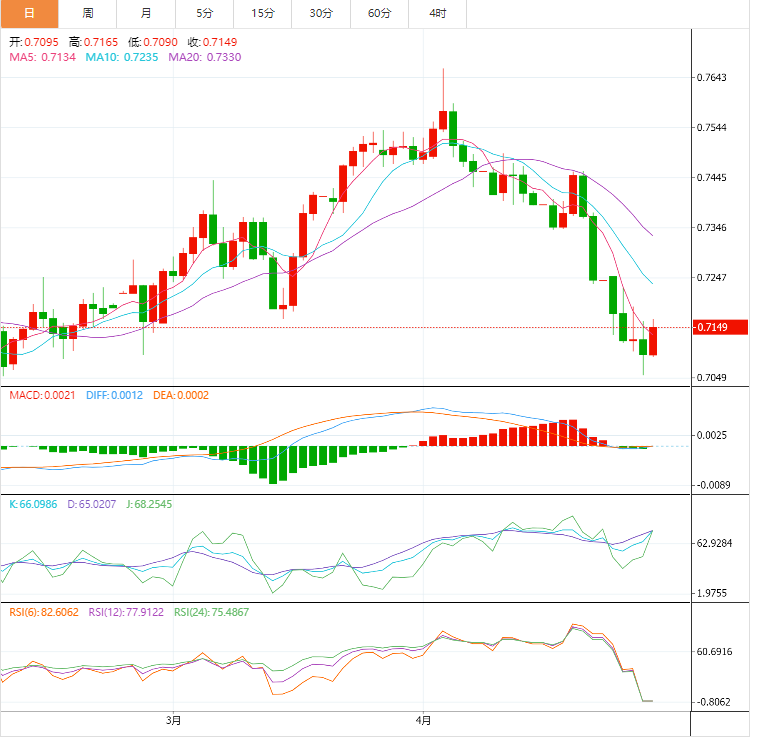Click the low price 低:0.7090
757x742 pixels.
154,42
